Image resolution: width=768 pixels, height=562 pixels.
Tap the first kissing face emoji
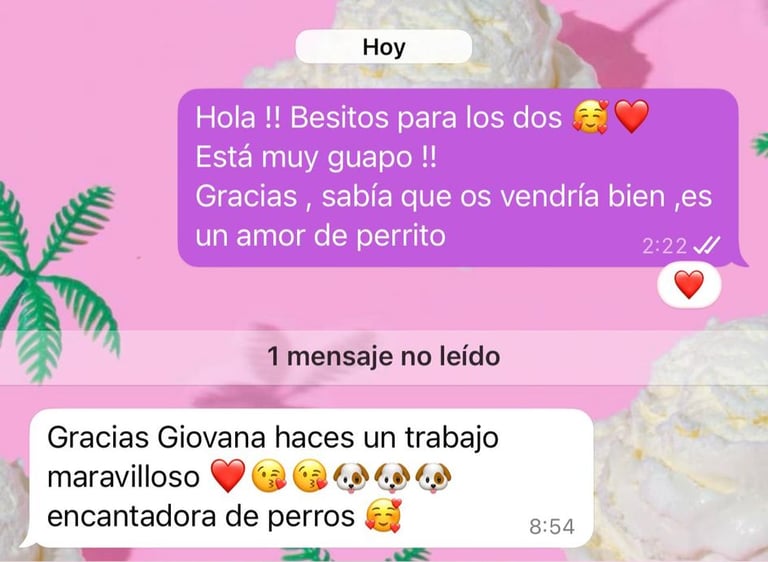point(269,476)
